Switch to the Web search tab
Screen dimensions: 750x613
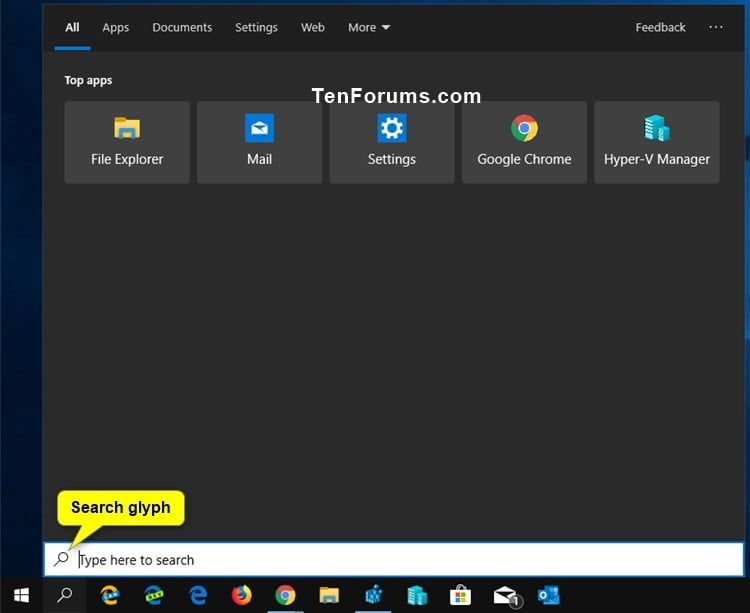[312, 27]
